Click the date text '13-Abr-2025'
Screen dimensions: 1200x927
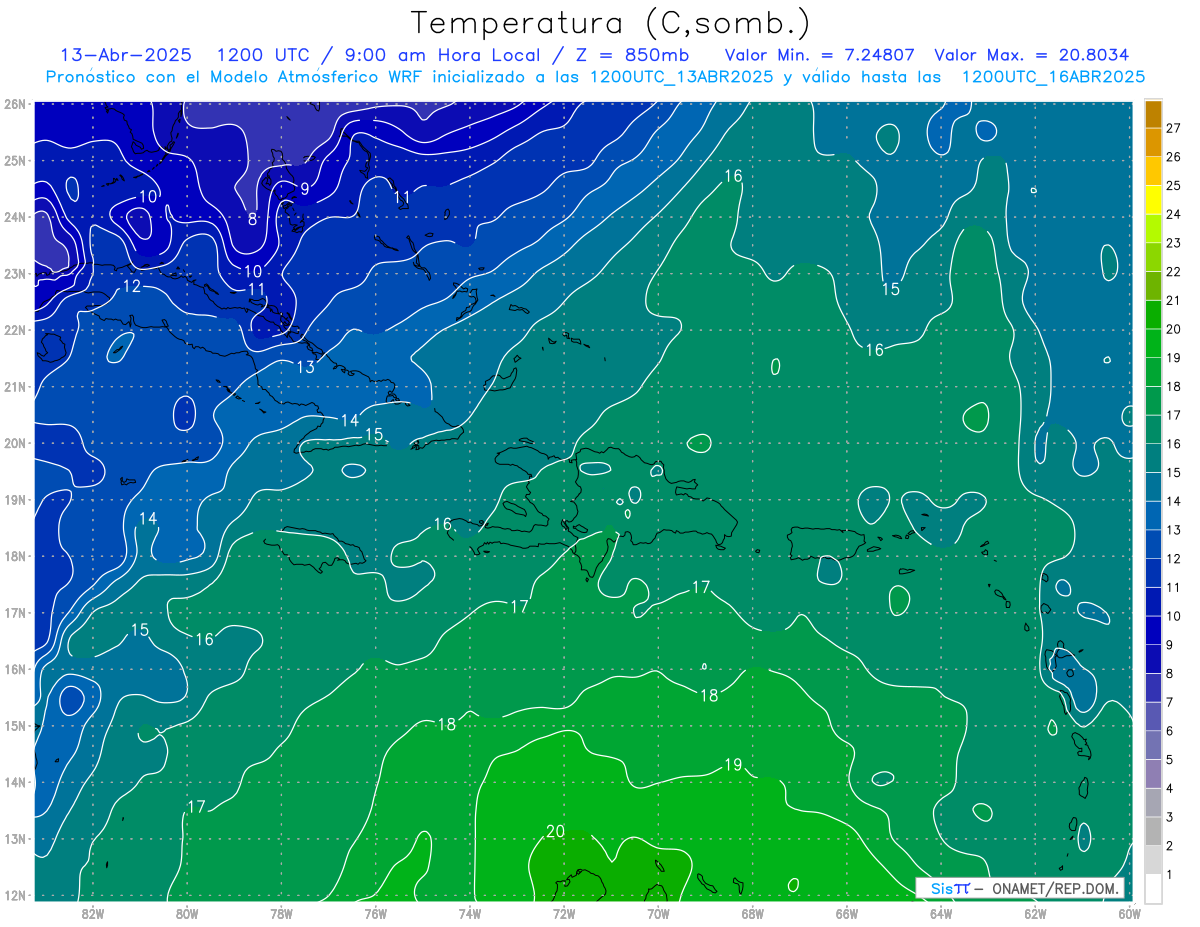click(128, 55)
